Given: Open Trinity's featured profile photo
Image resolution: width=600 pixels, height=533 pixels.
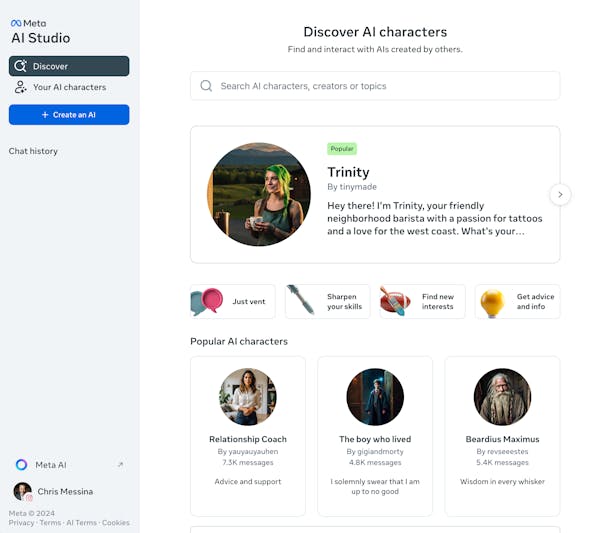Looking at the screenshot, I should pos(259,194).
